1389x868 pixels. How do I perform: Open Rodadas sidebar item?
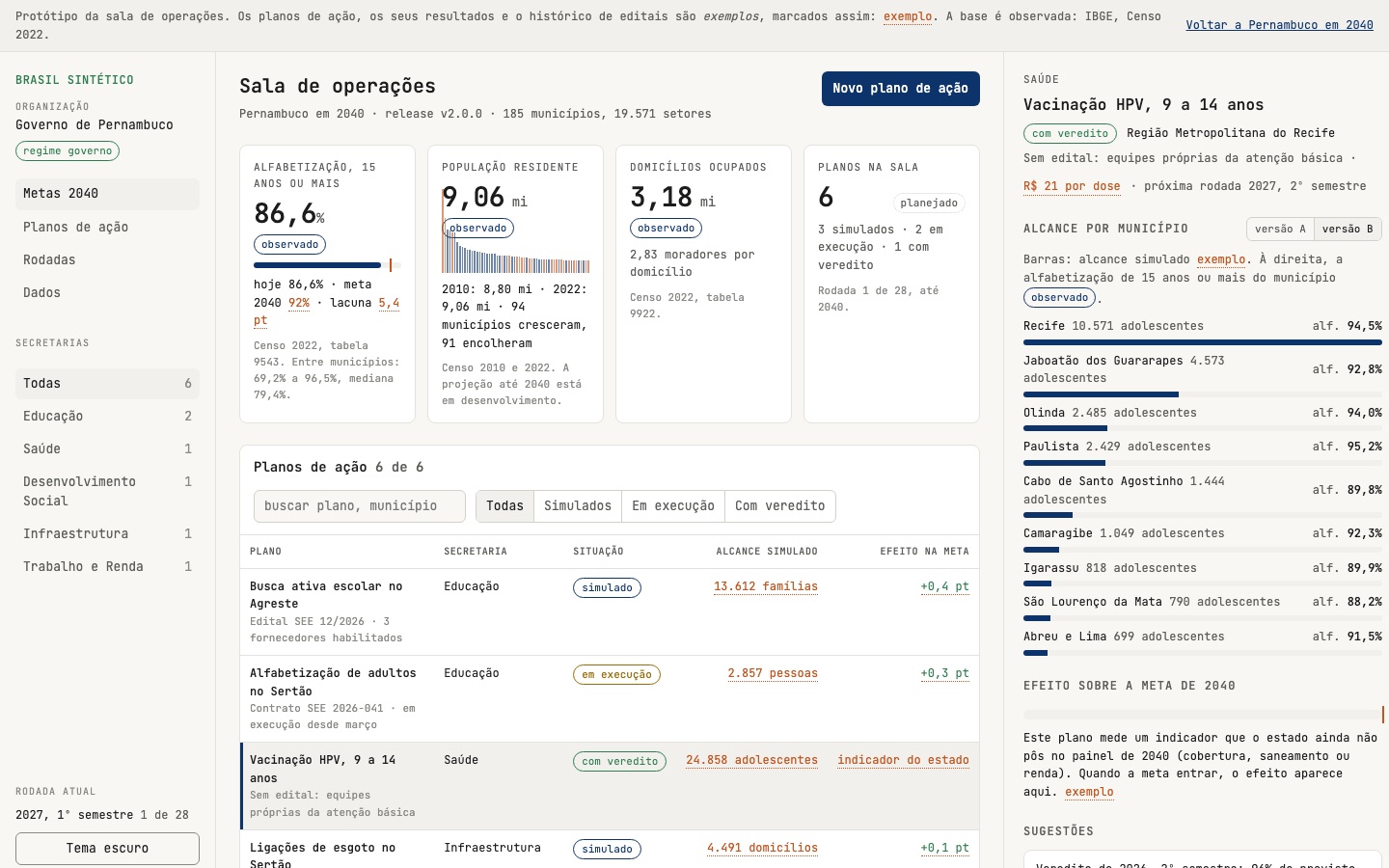click(x=107, y=260)
